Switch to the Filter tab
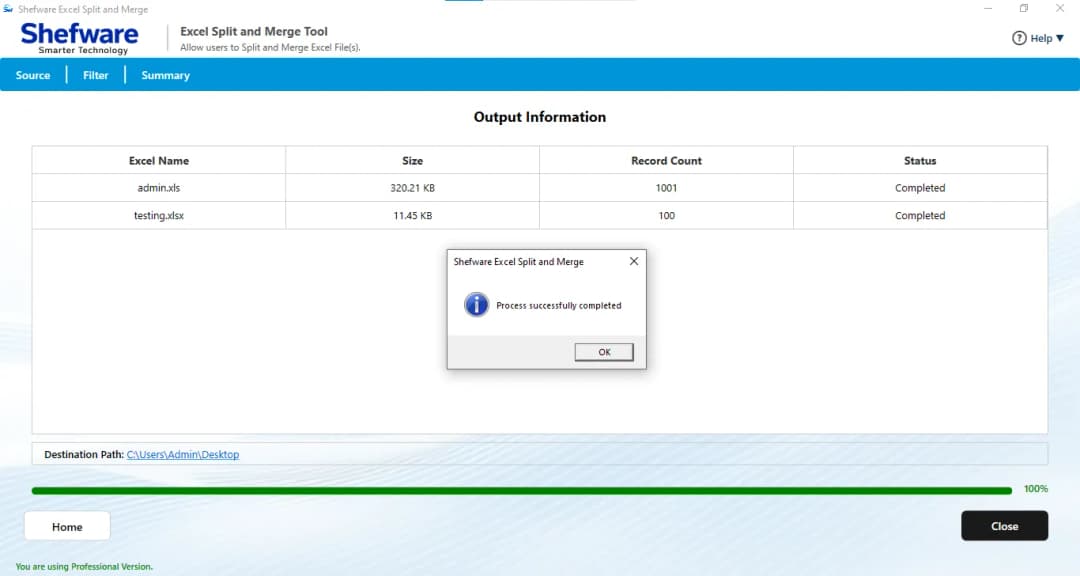 point(96,75)
